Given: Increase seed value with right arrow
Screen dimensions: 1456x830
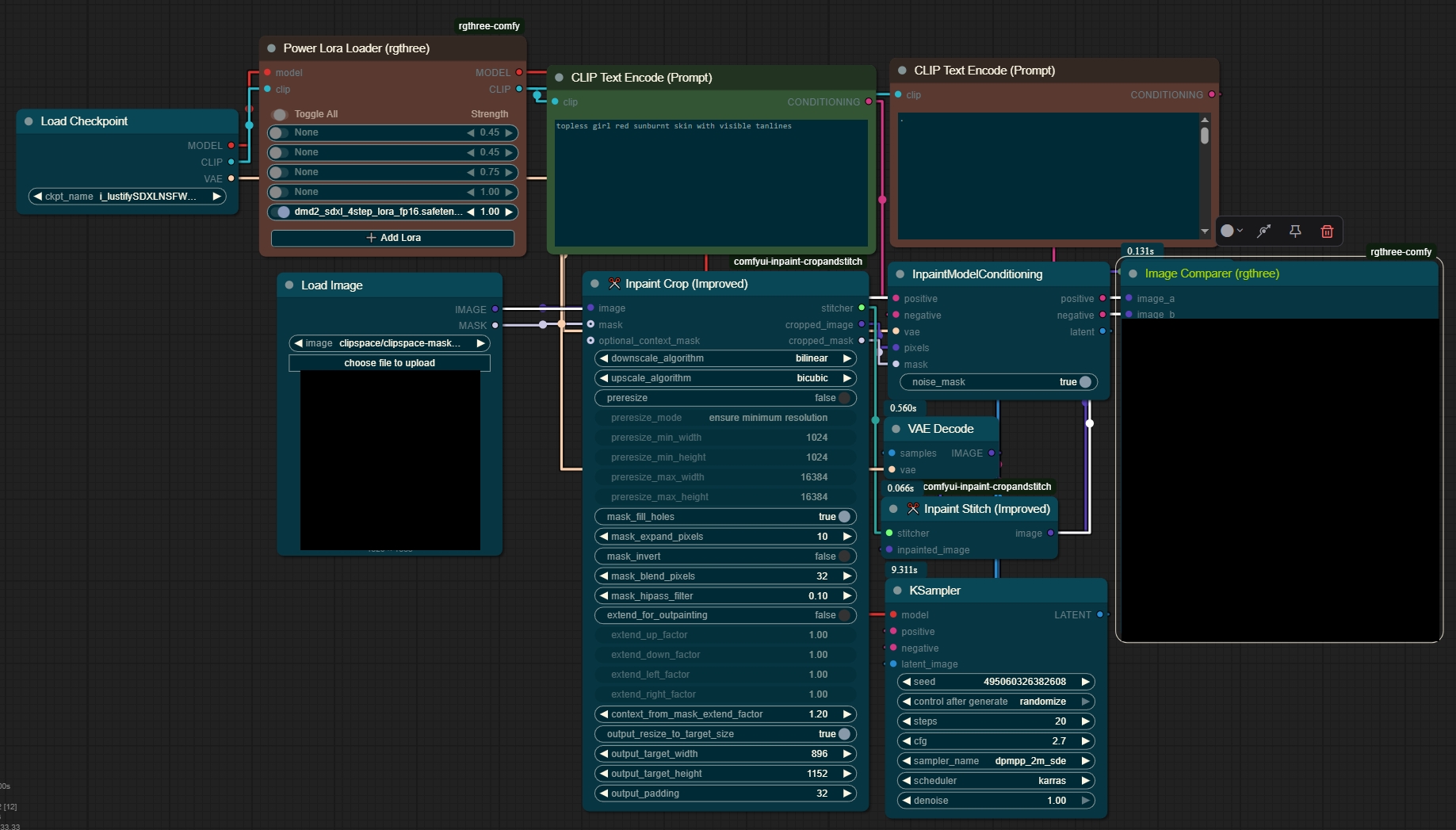Looking at the screenshot, I should tap(1085, 682).
